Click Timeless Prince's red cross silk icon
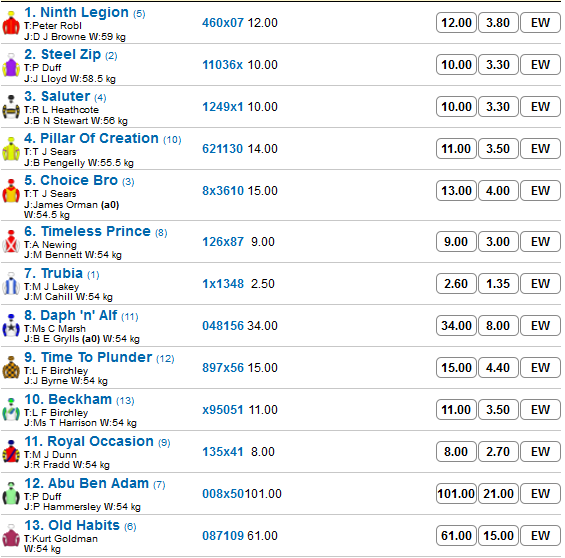Image resolution: width=565 pixels, height=558 pixels. point(11,242)
